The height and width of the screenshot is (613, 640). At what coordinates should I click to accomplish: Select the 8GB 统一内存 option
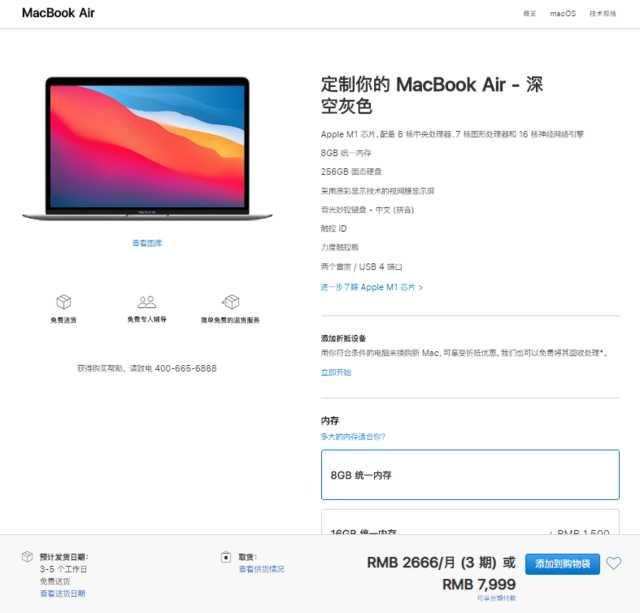coord(470,475)
